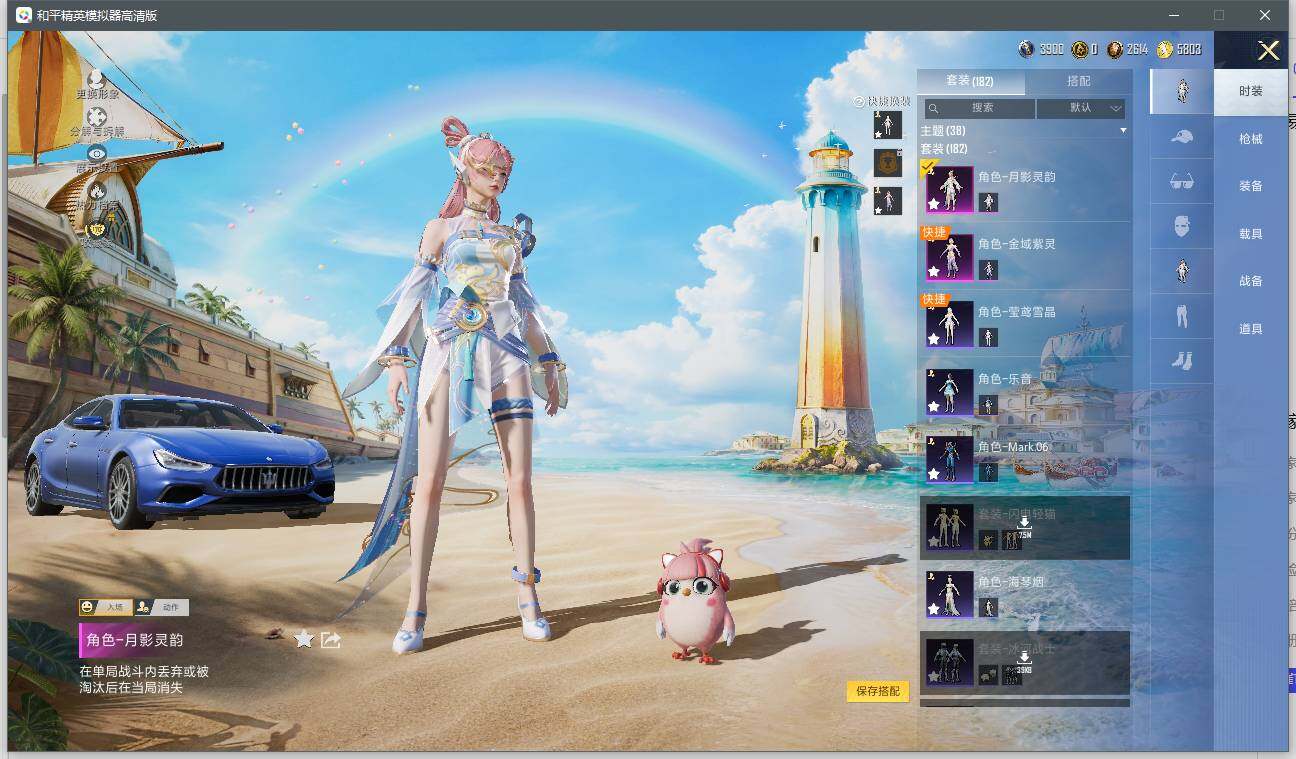The width and height of the screenshot is (1296, 759).
Task: Click the gold badge currency icon showing 0
Action: pos(1080,49)
